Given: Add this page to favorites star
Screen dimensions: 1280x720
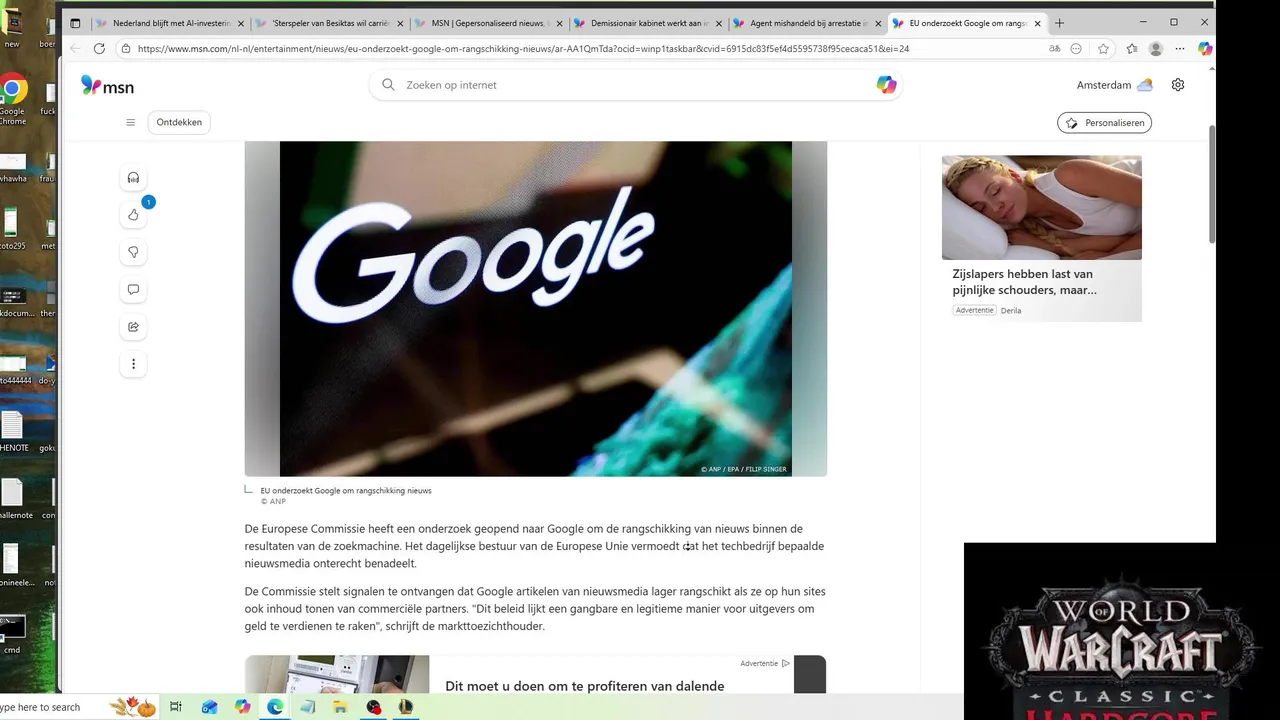Looking at the screenshot, I should 1103,48.
